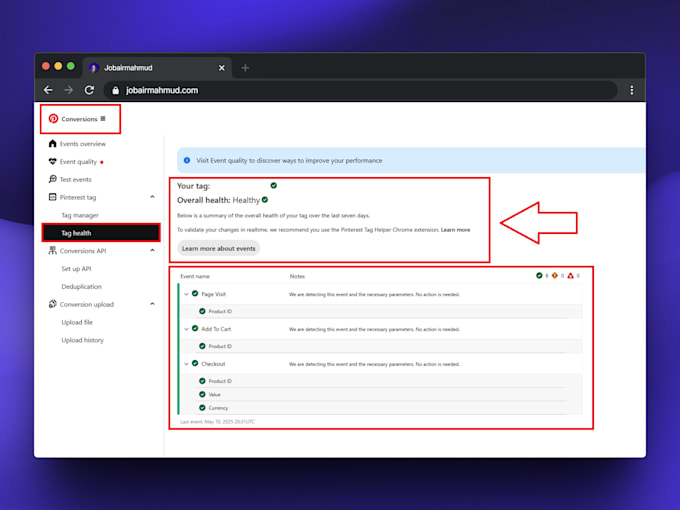Open Deduplication page

click(x=82, y=287)
